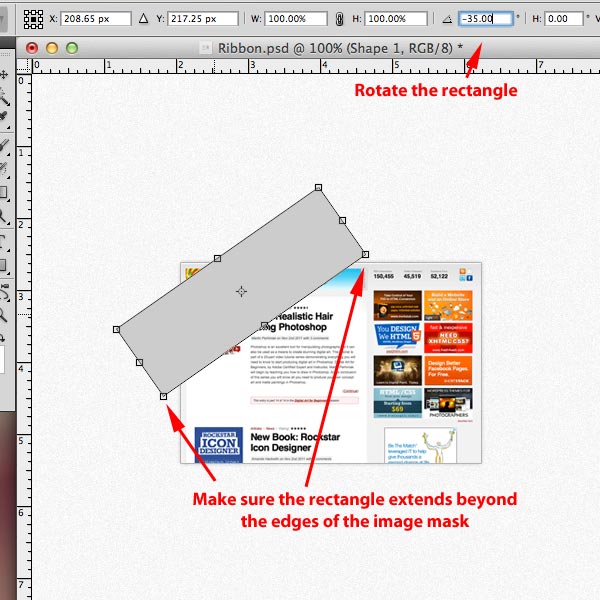Click the 'You Design We HTML5' ad
Screen dimensions: 600x600
[x=398, y=338]
